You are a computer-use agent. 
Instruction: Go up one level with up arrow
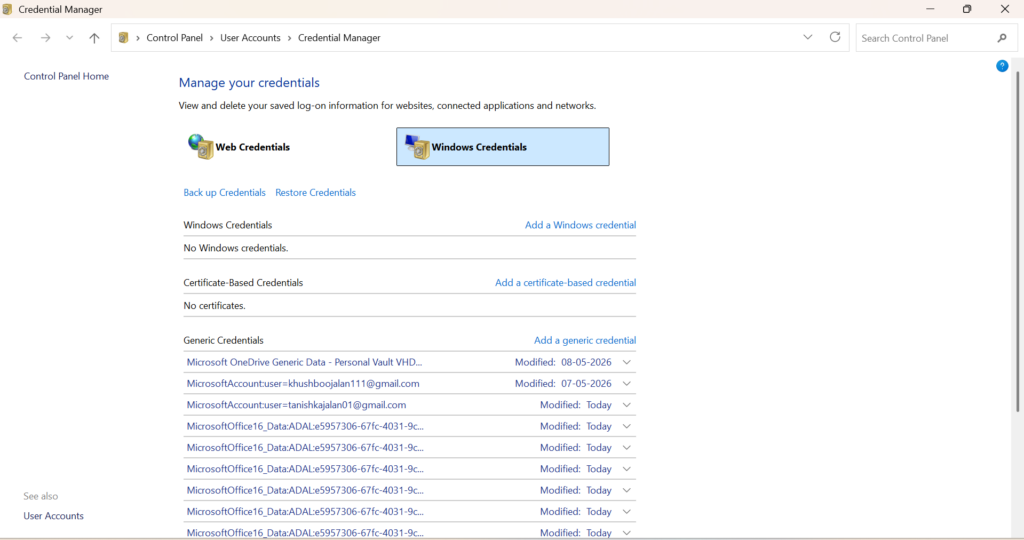pyautogui.click(x=94, y=38)
